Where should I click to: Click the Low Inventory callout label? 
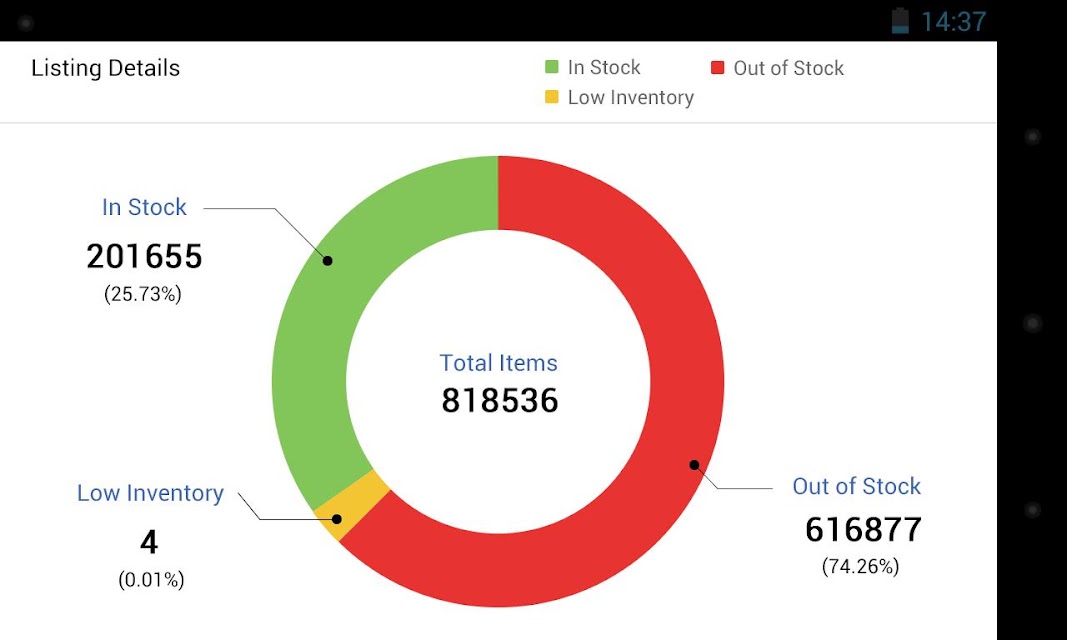coord(150,493)
